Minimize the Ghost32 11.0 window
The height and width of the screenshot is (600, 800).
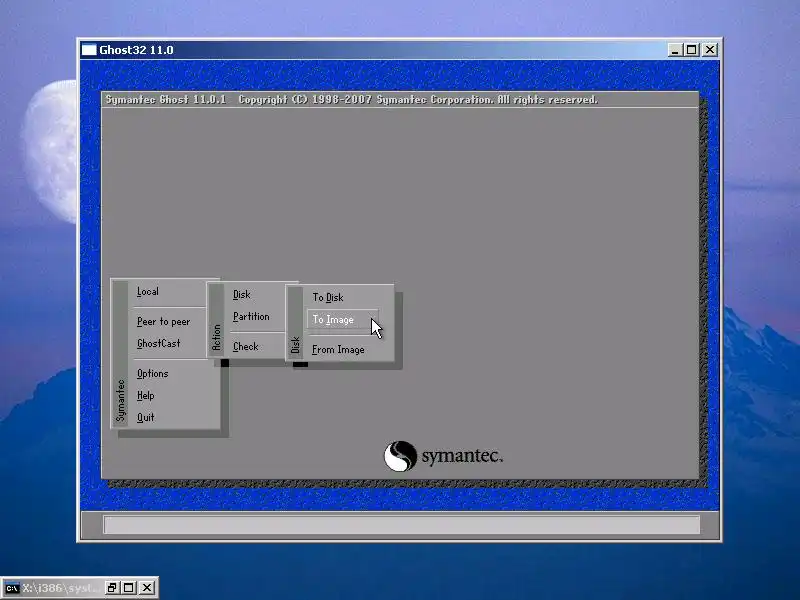[x=675, y=49]
